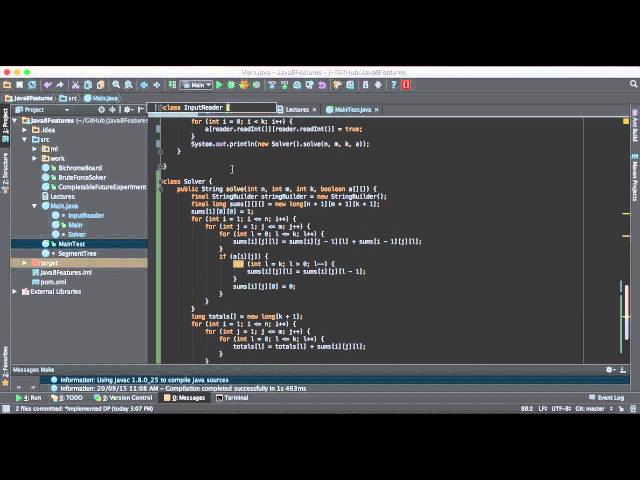Click the Save All toolbar icon
This screenshot has height=480, width=640.
20,85
